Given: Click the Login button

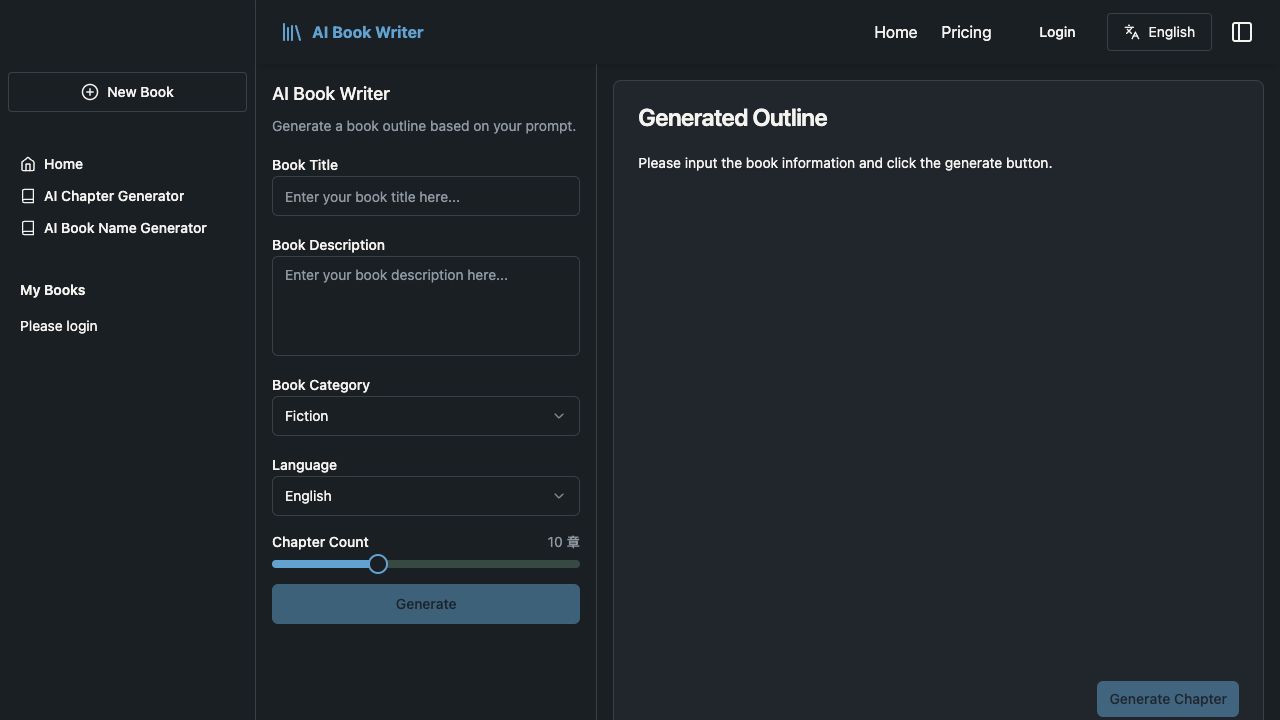Looking at the screenshot, I should click(x=1056, y=32).
